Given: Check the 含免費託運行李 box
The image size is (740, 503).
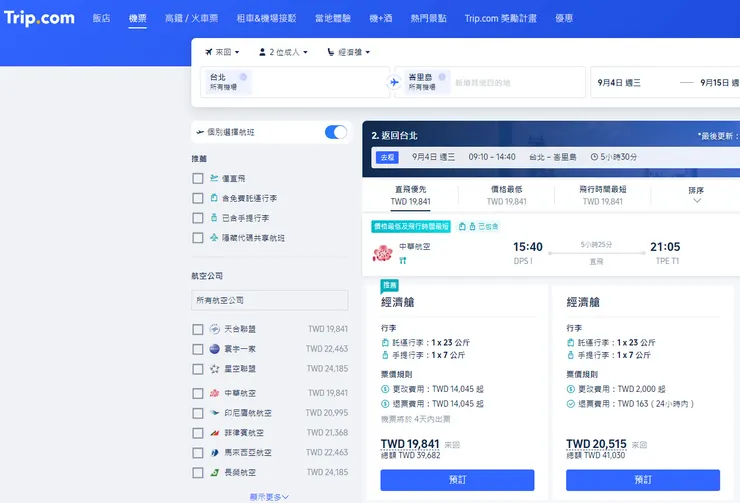Looking at the screenshot, I should [198, 198].
